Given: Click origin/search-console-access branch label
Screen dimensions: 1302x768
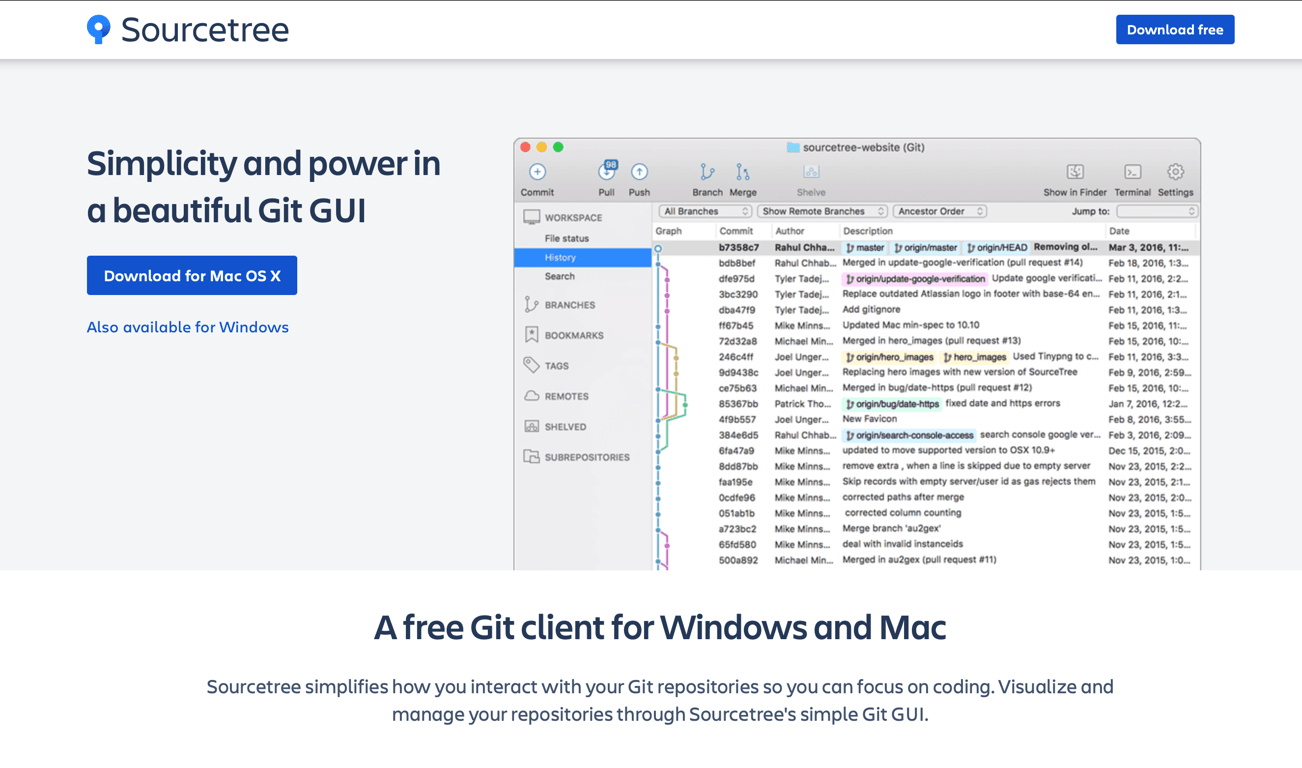Looking at the screenshot, I should (x=909, y=435).
